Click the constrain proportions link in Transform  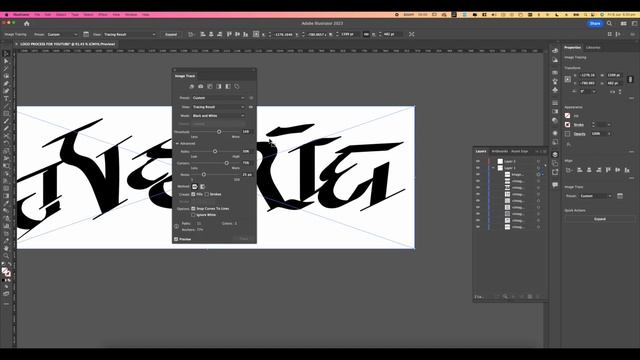630,79
